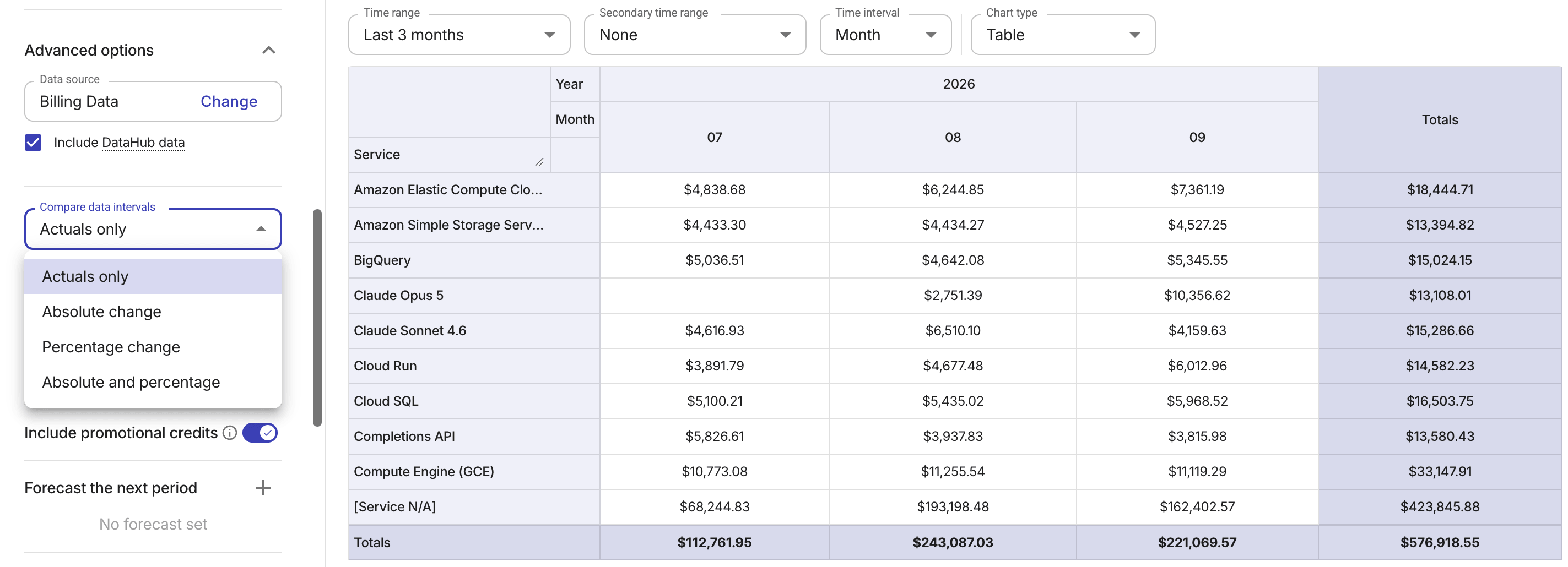The width and height of the screenshot is (1568, 567).
Task: Select Claude Sonnet 4.6 row label
Action: (474, 331)
